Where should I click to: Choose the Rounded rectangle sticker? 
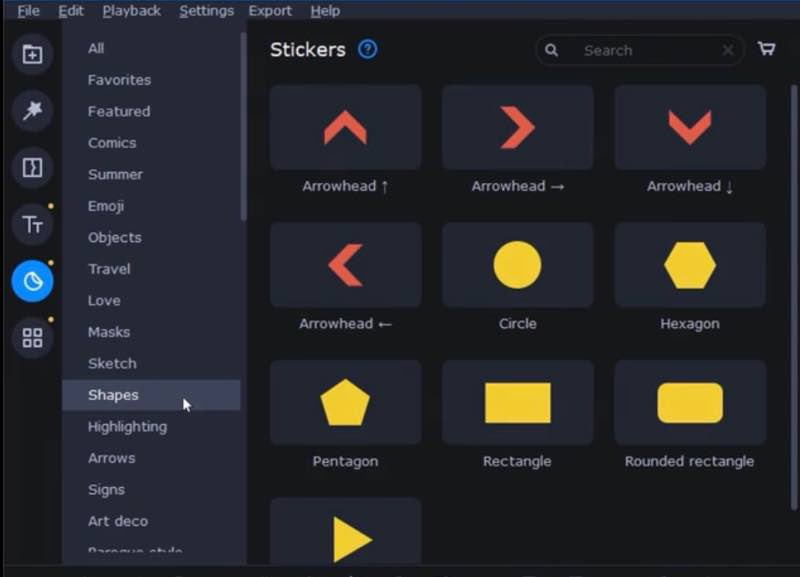click(689, 403)
